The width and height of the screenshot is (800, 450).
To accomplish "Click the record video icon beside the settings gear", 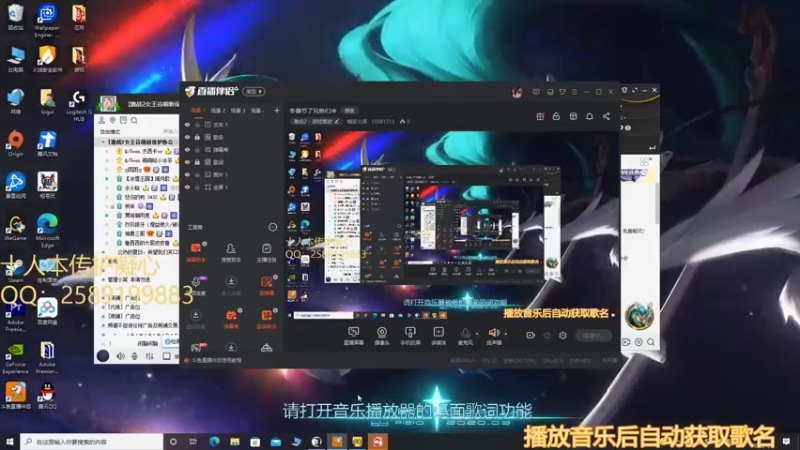I will 531,335.
